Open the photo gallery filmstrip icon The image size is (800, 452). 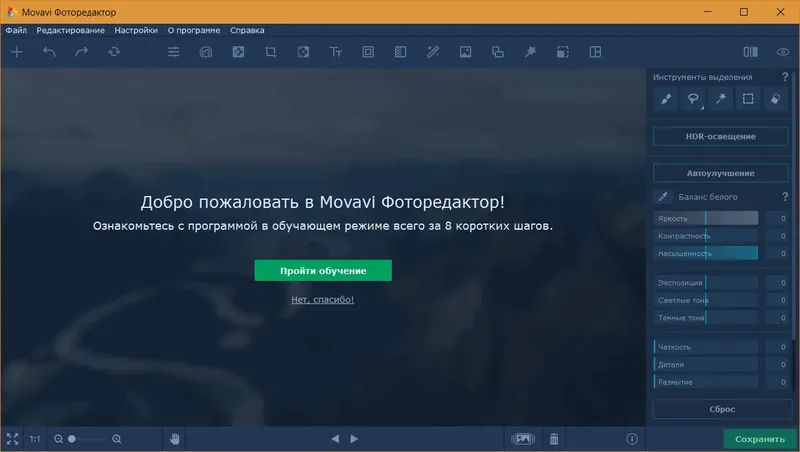click(523, 439)
